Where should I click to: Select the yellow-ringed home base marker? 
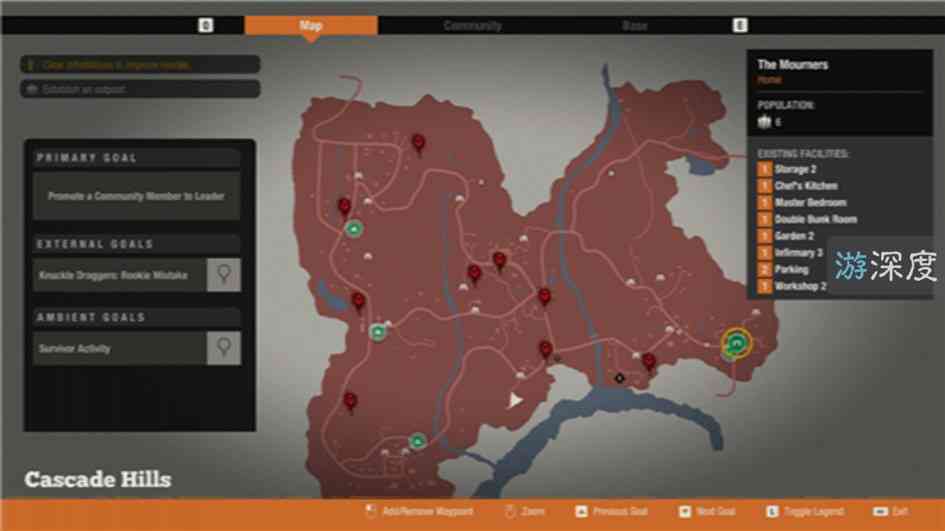click(x=736, y=344)
